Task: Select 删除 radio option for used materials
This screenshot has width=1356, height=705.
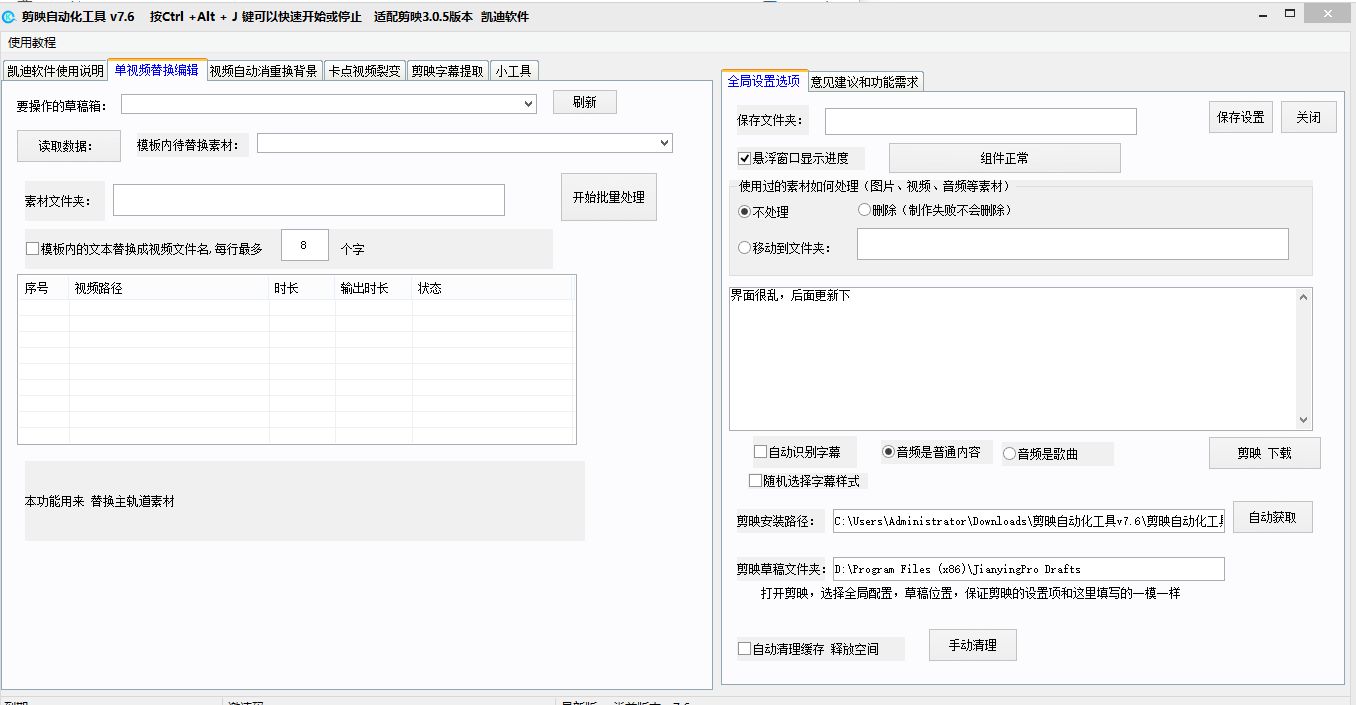Action: click(x=865, y=210)
